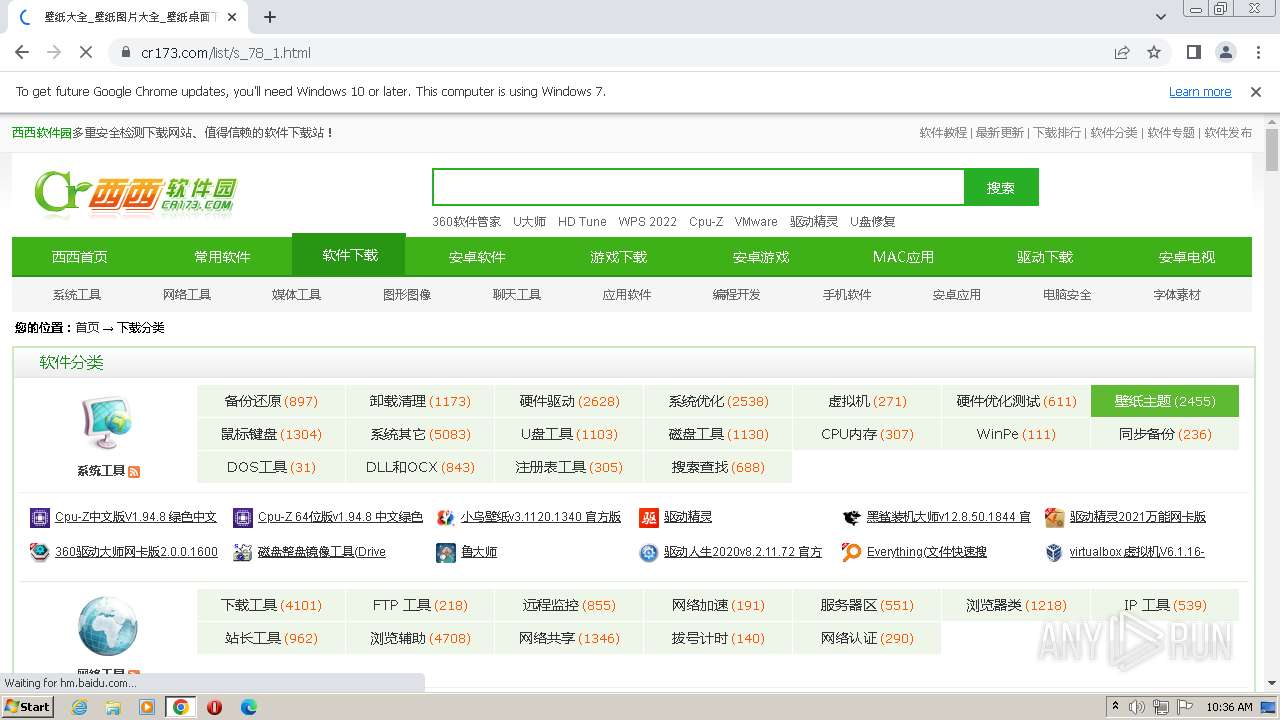The width and height of the screenshot is (1280, 720).
Task: Open the 备份还原 (897) category
Action: 271,401
